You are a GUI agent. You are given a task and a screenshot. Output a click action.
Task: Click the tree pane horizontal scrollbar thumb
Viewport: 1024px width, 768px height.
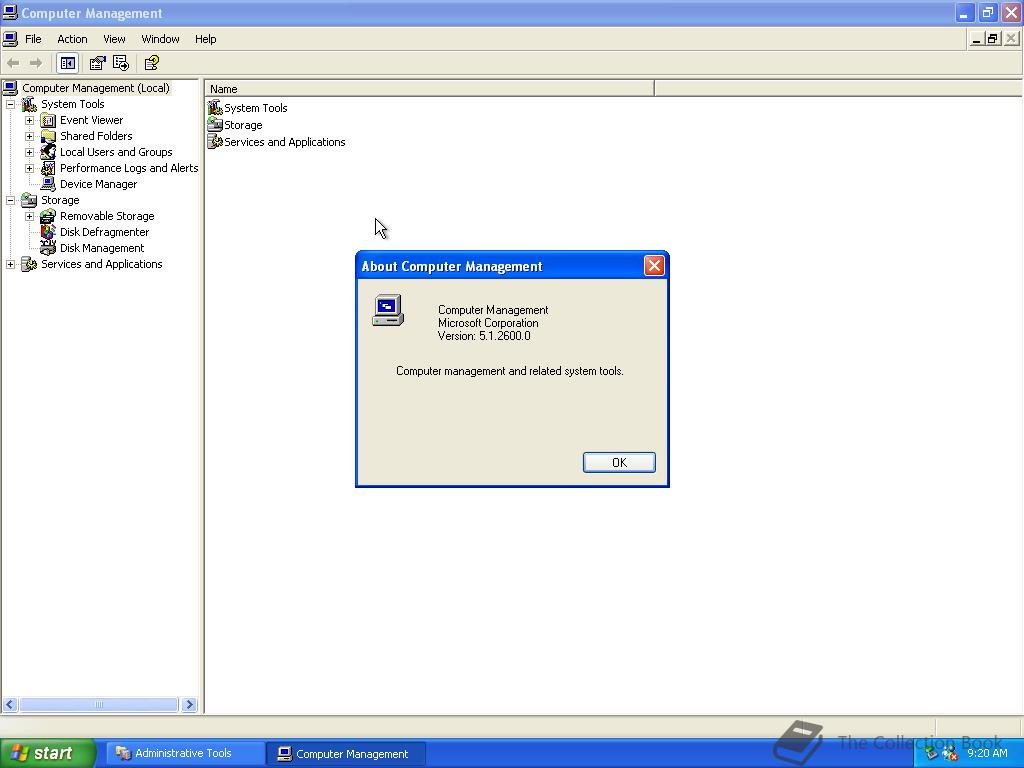click(99, 704)
